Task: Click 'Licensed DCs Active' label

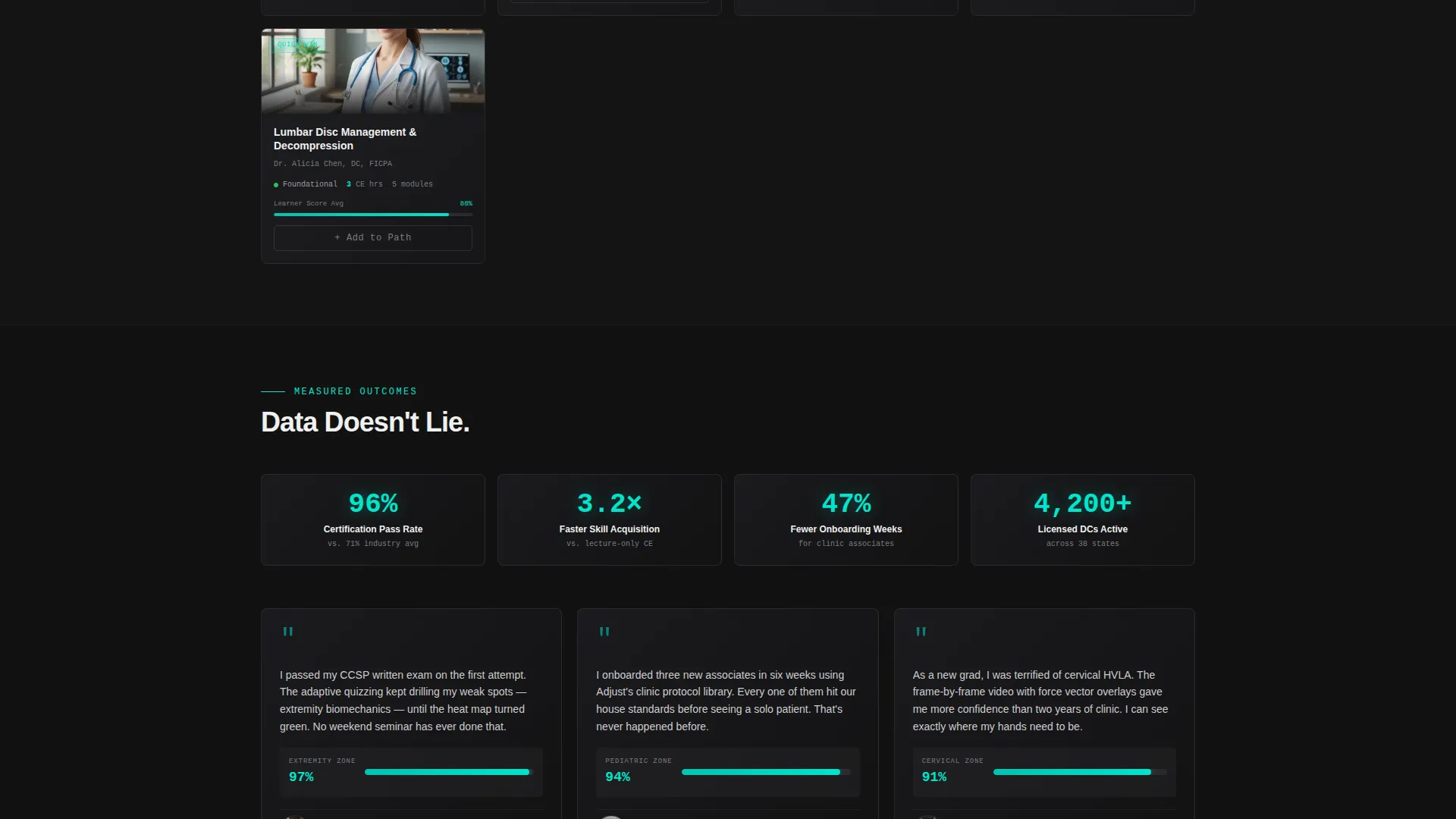Action: [1083, 529]
